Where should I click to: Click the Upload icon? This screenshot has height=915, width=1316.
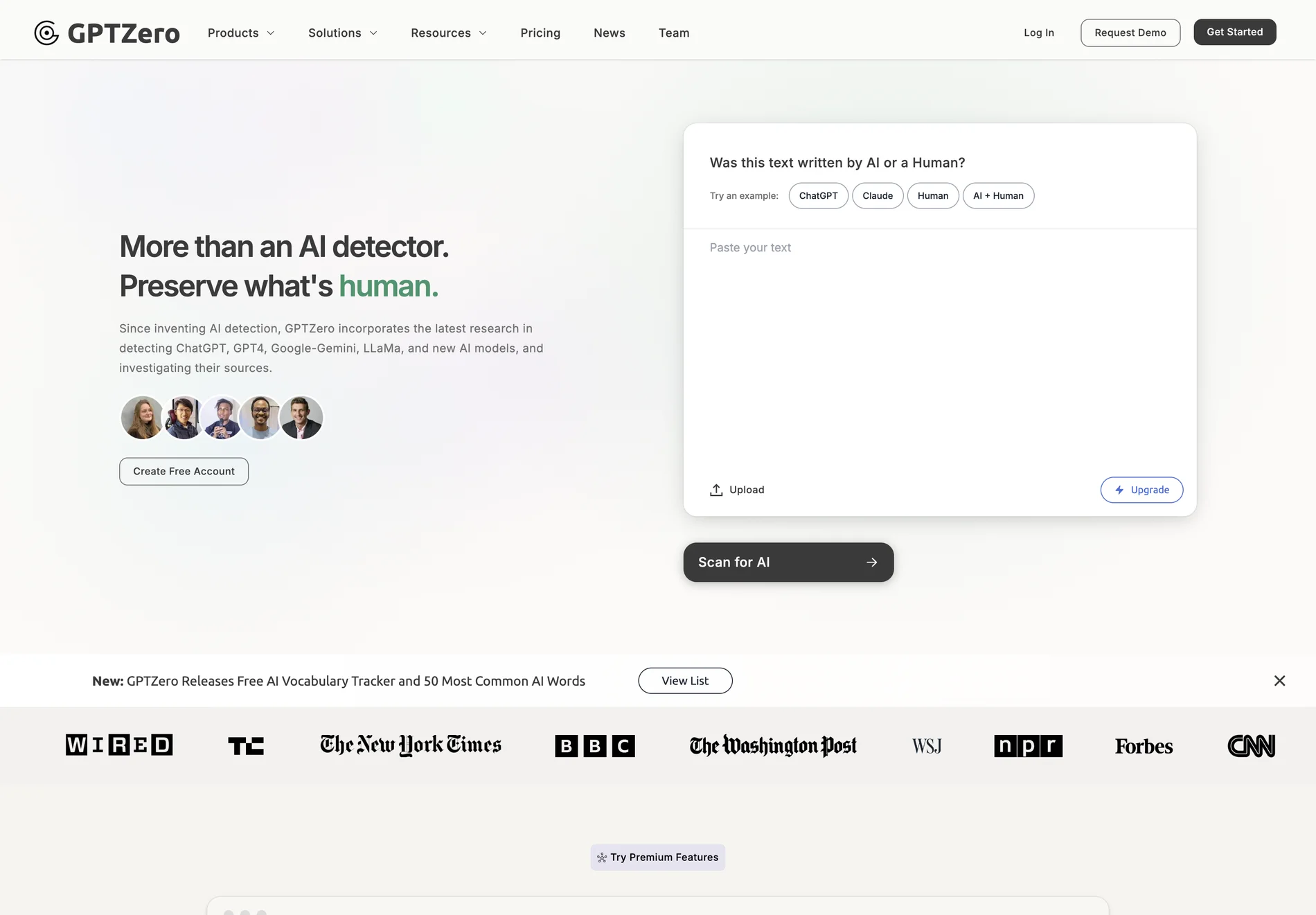click(716, 490)
